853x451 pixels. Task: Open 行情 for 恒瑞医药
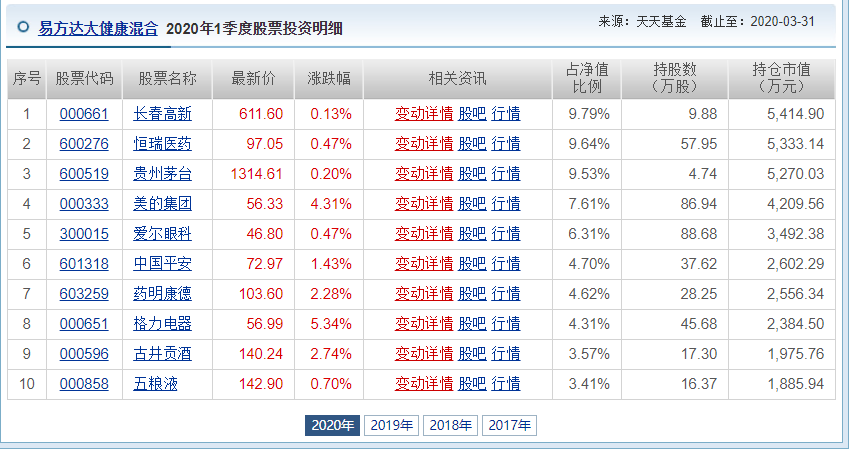click(505, 144)
